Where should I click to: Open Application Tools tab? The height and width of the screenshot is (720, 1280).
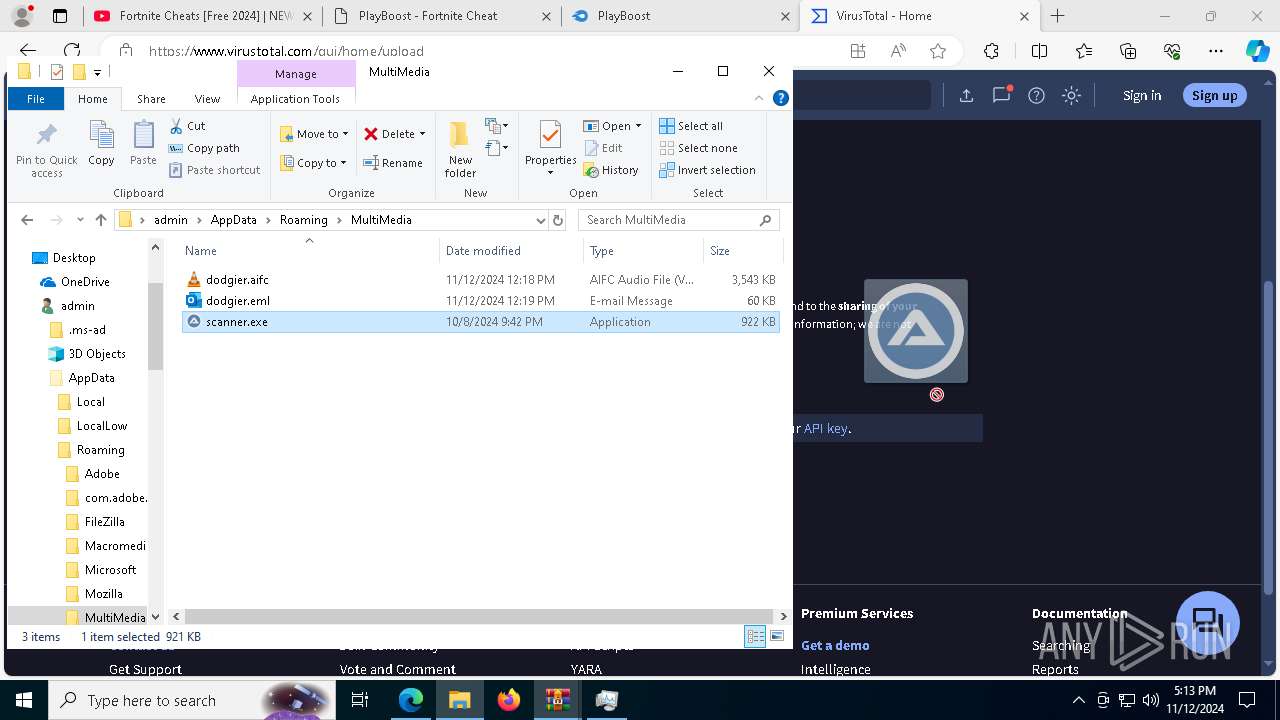tap(295, 99)
